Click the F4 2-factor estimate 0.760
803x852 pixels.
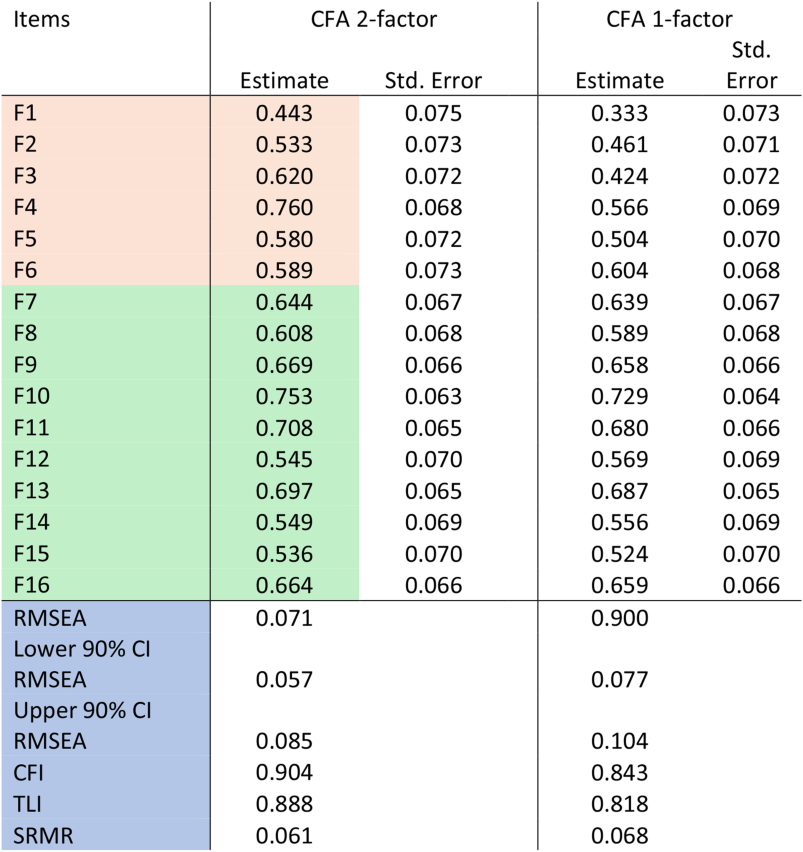[x=284, y=207]
